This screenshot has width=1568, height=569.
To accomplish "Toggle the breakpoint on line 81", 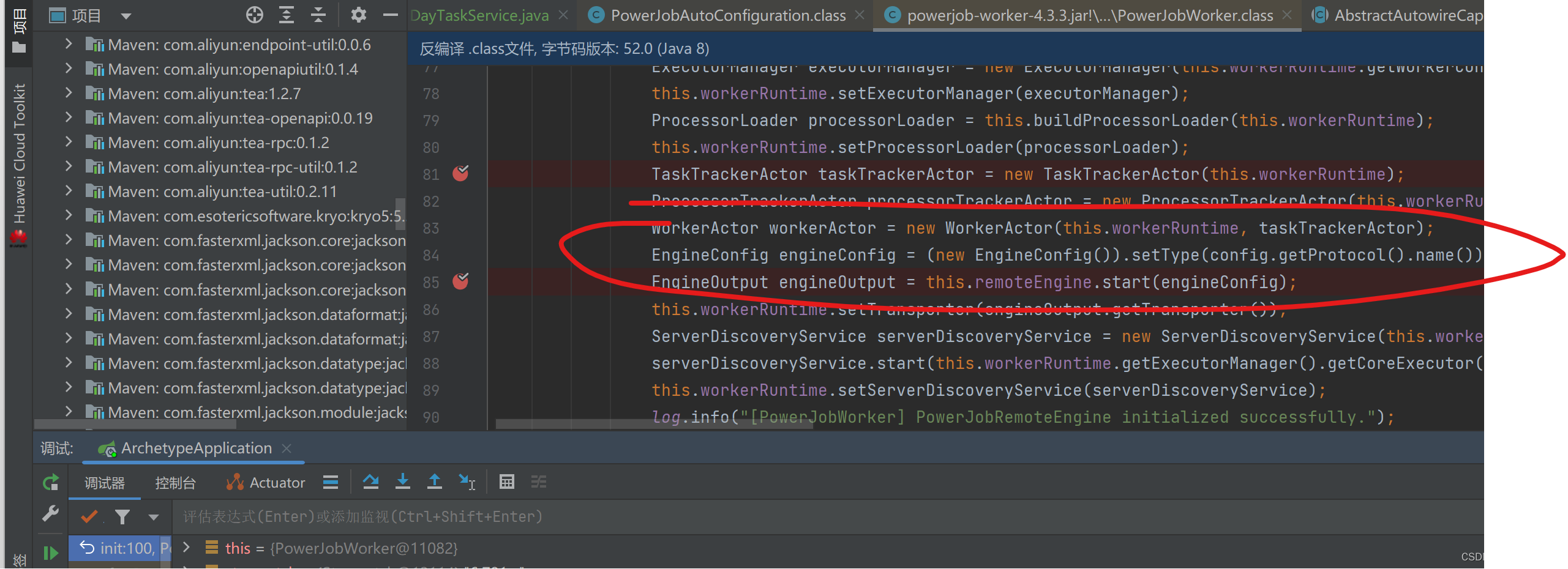I will [461, 174].
